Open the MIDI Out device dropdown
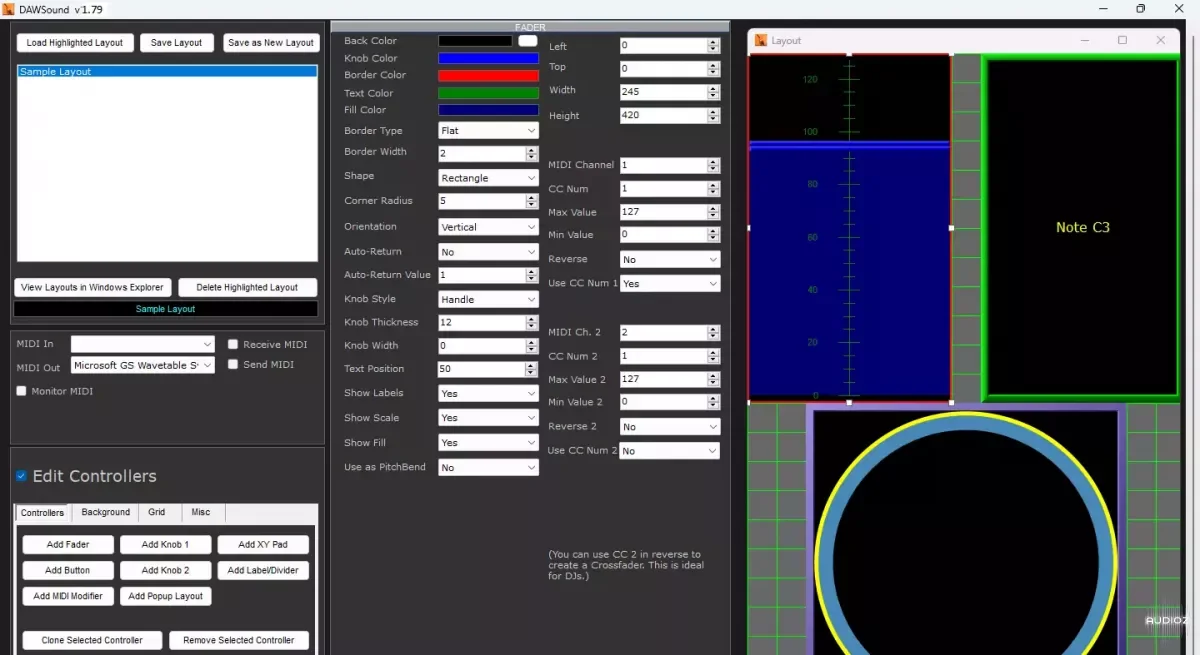 [143, 366]
